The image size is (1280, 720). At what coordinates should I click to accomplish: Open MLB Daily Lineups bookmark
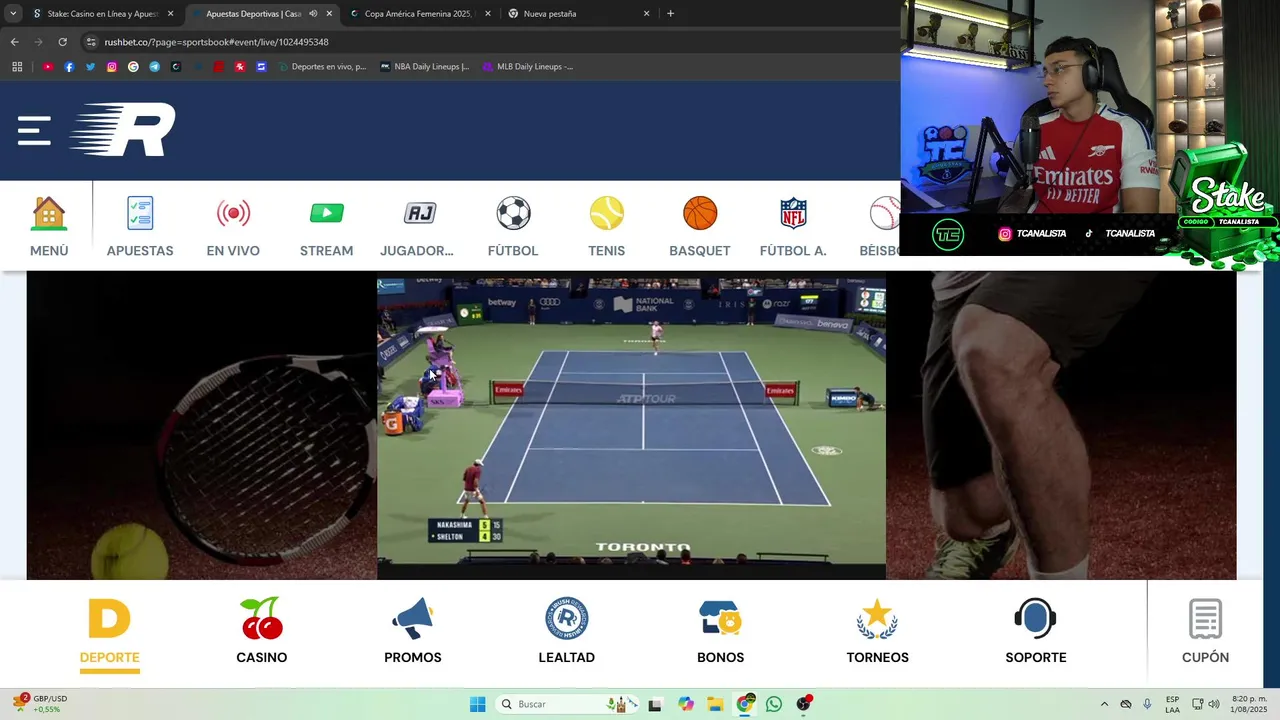click(x=528, y=67)
